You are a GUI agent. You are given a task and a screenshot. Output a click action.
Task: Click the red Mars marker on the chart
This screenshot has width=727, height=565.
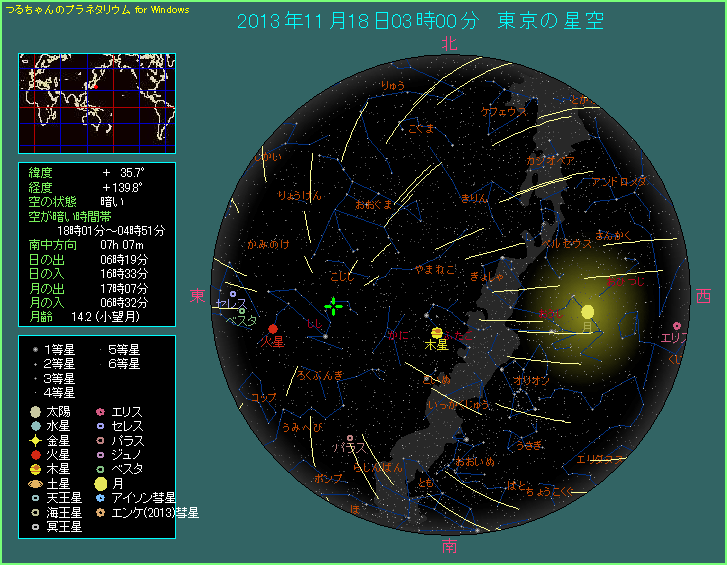coord(272,329)
